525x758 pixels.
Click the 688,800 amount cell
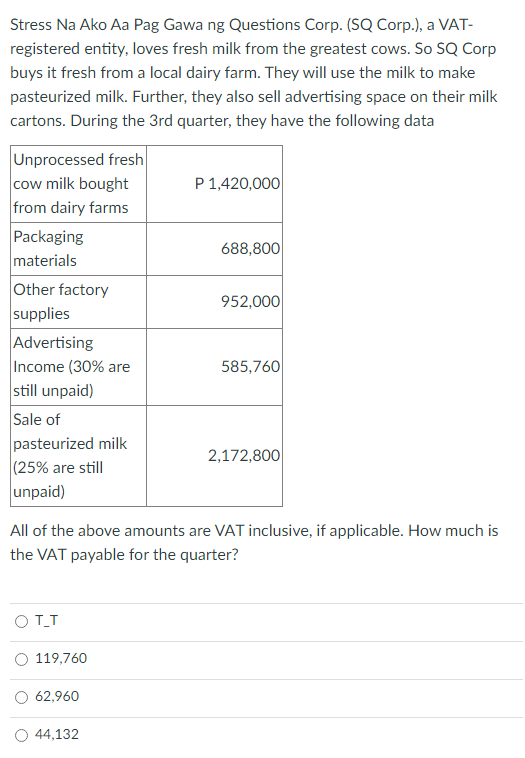(x=215, y=249)
